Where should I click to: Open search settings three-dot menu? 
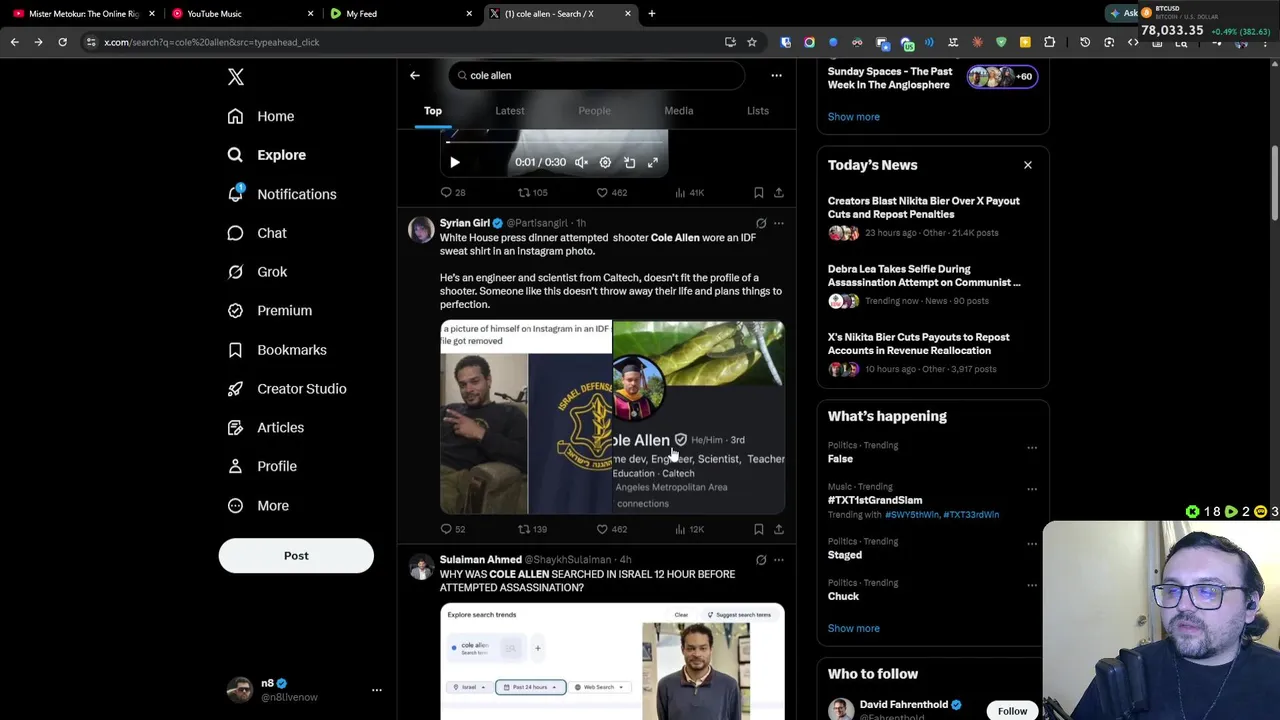pos(776,75)
